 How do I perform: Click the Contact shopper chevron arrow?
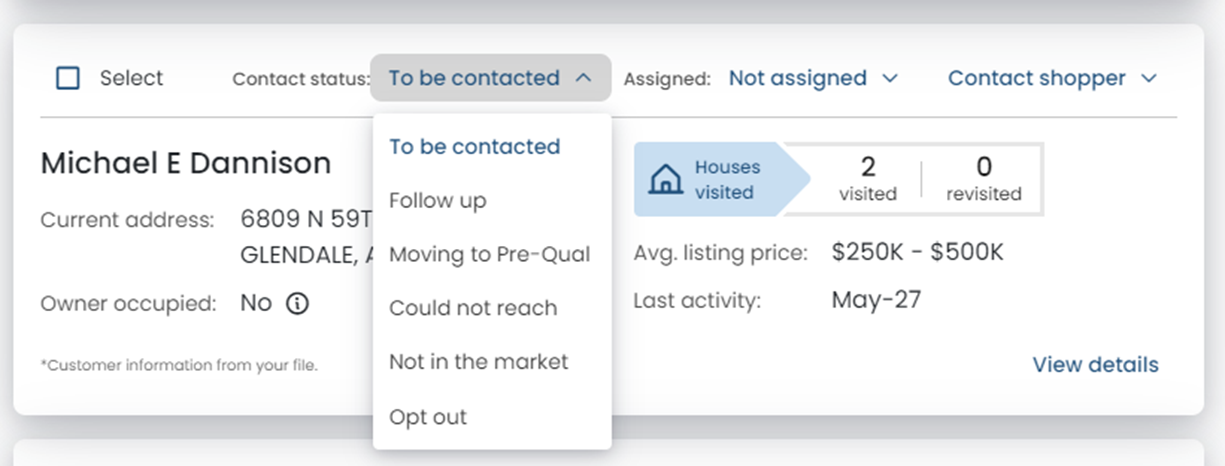1148,78
